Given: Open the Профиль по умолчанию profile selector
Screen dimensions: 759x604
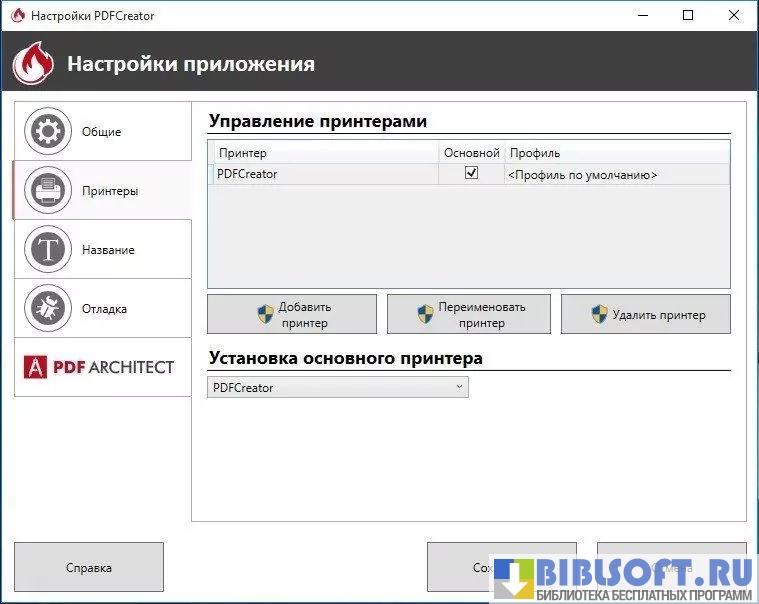Looking at the screenshot, I should tap(616, 174).
